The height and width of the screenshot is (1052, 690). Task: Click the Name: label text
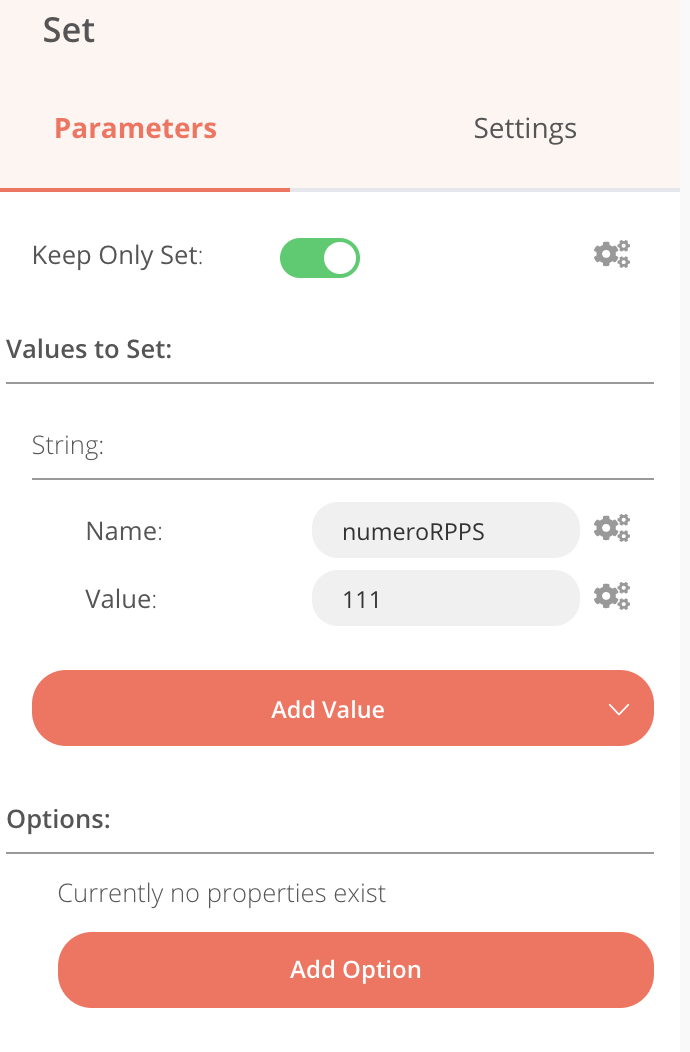point(124,531)
